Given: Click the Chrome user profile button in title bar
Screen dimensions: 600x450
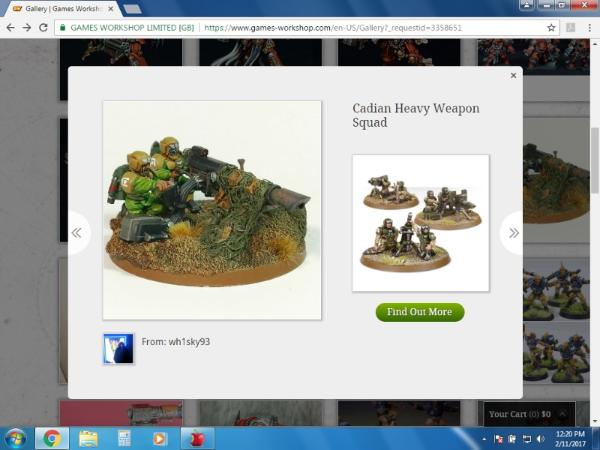Looking at the screenshot, I should 527,5.
